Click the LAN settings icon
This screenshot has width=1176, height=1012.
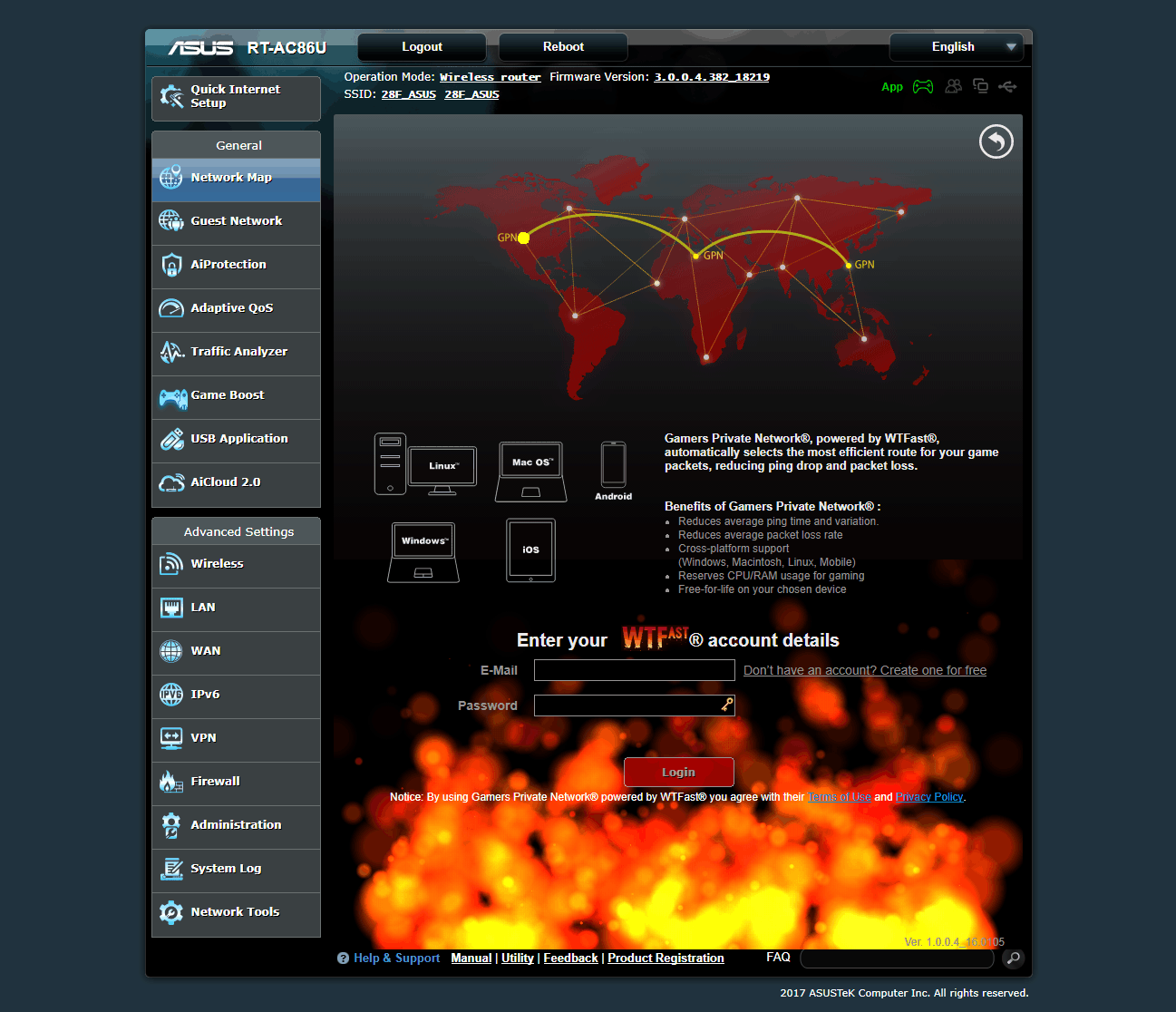click(x=171, y=608)
